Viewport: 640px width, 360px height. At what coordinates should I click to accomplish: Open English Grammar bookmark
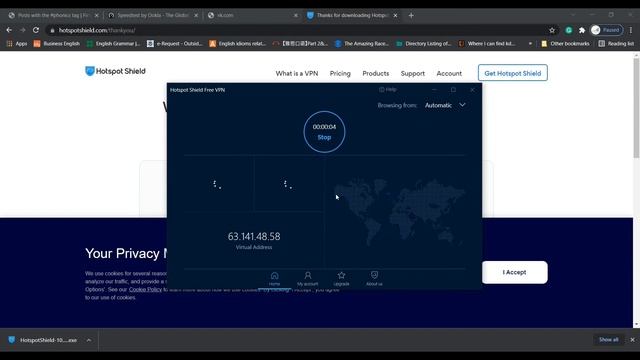[x=113, y=44]
